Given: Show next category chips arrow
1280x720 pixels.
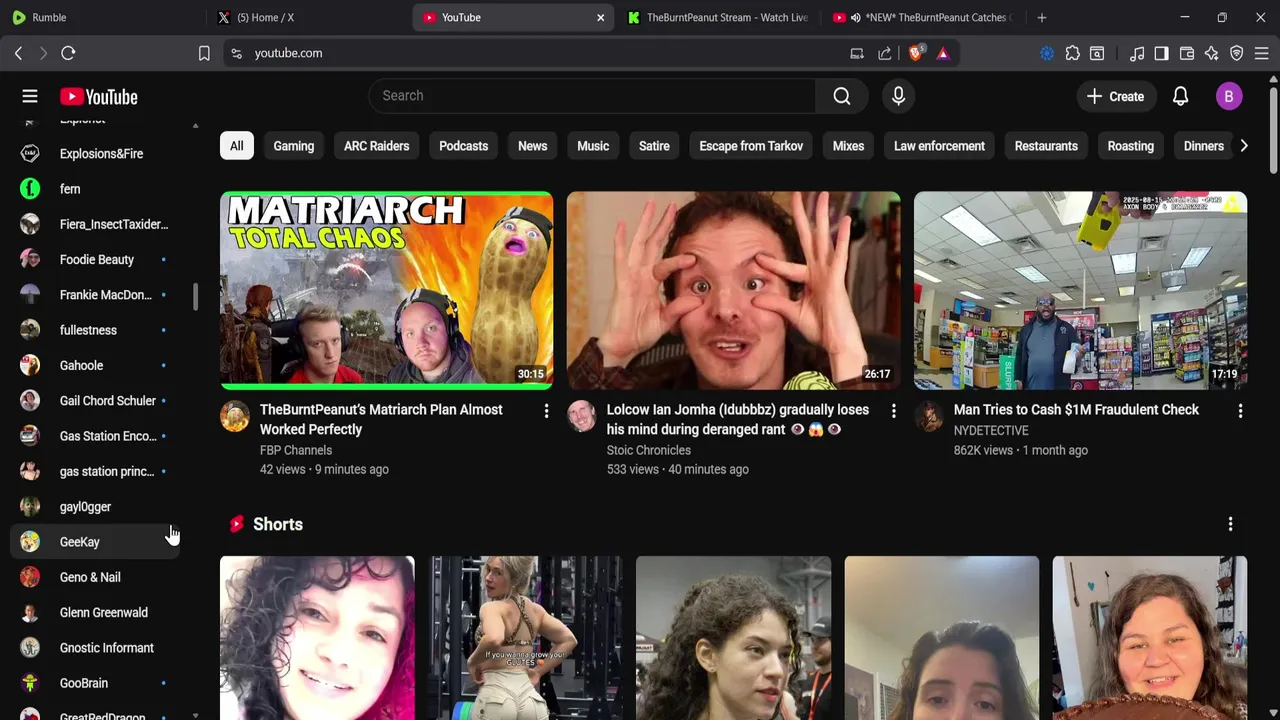Looking at the screenshot, I should [x=1243, y=146].
